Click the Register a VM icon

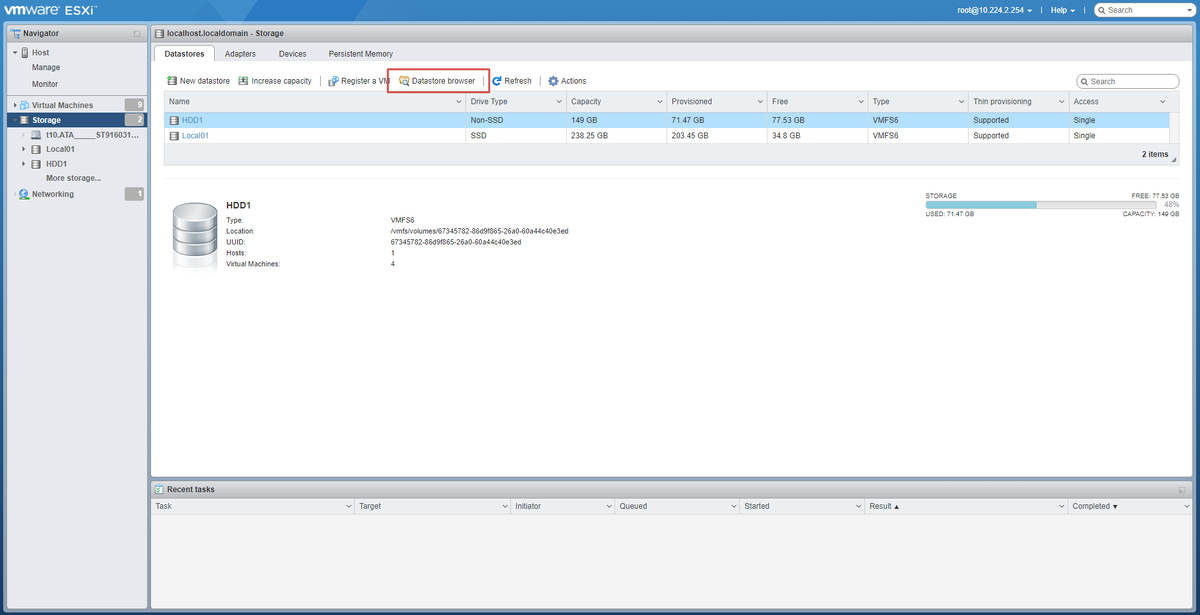(333, 81)
